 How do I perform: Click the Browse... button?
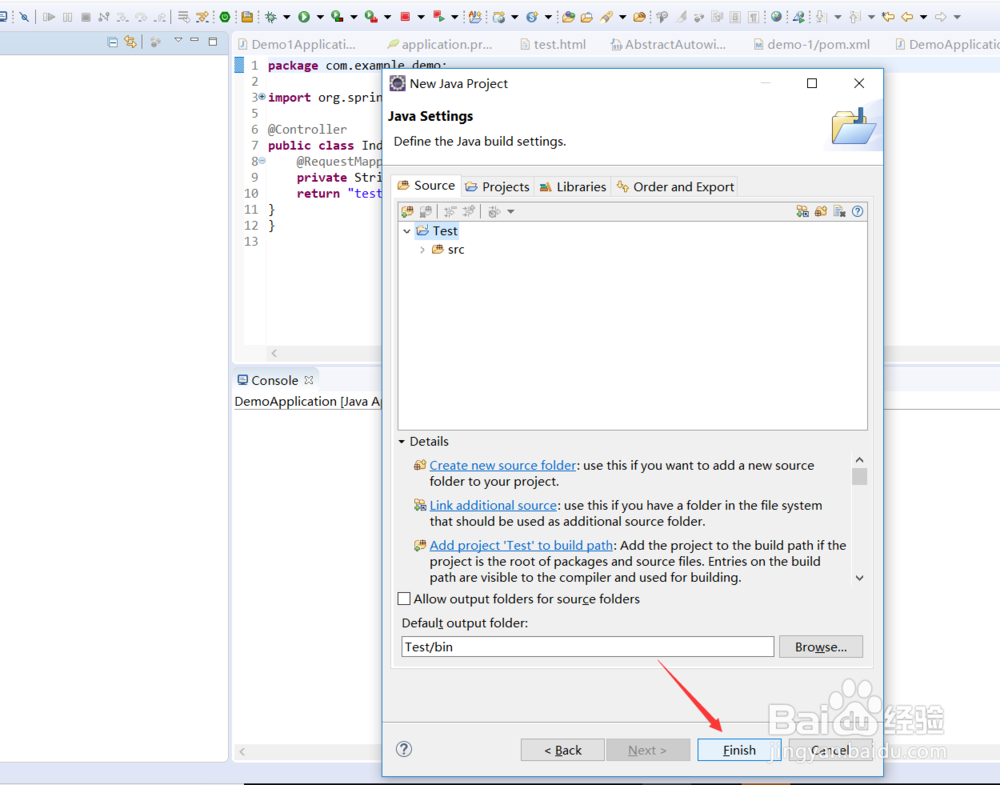(x=821, y=647)
